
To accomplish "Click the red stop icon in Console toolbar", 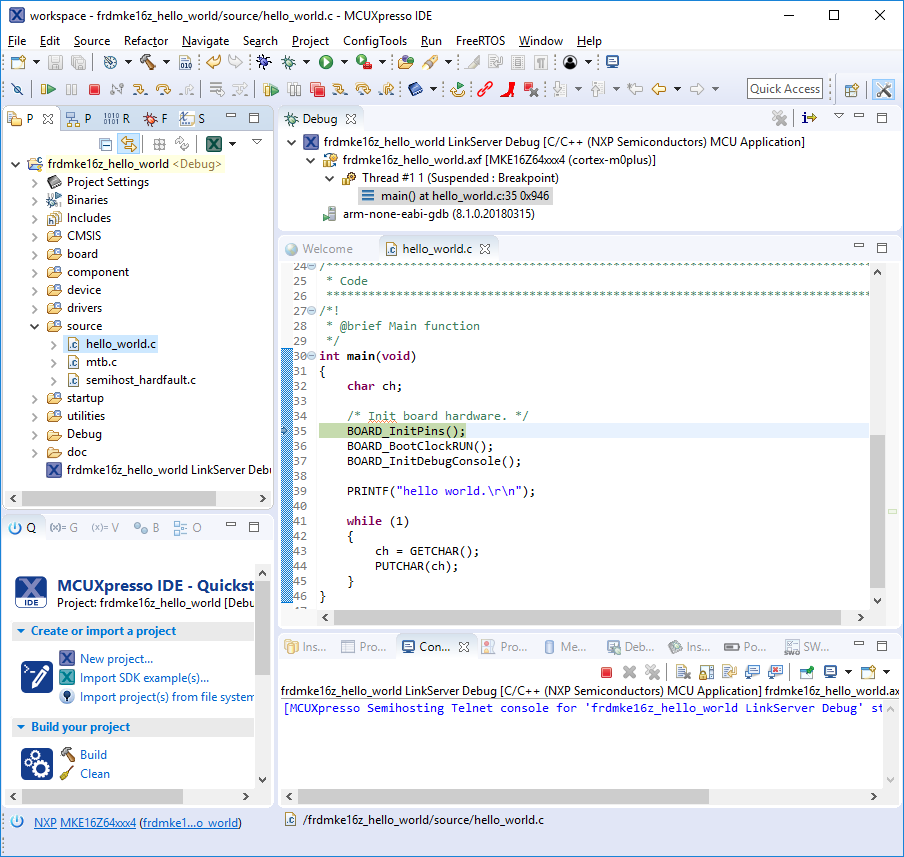I will coord(606,672).
